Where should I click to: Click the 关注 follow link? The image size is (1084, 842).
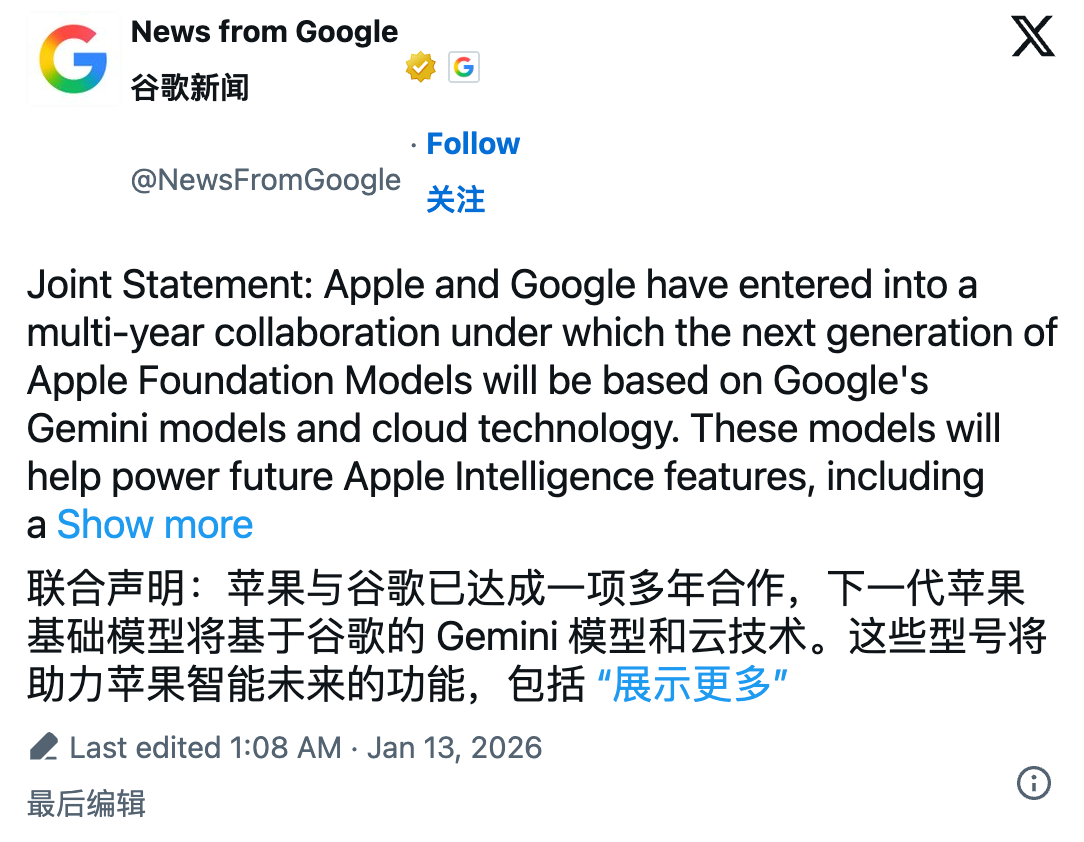pyautogui.click(x=455, y=200)
